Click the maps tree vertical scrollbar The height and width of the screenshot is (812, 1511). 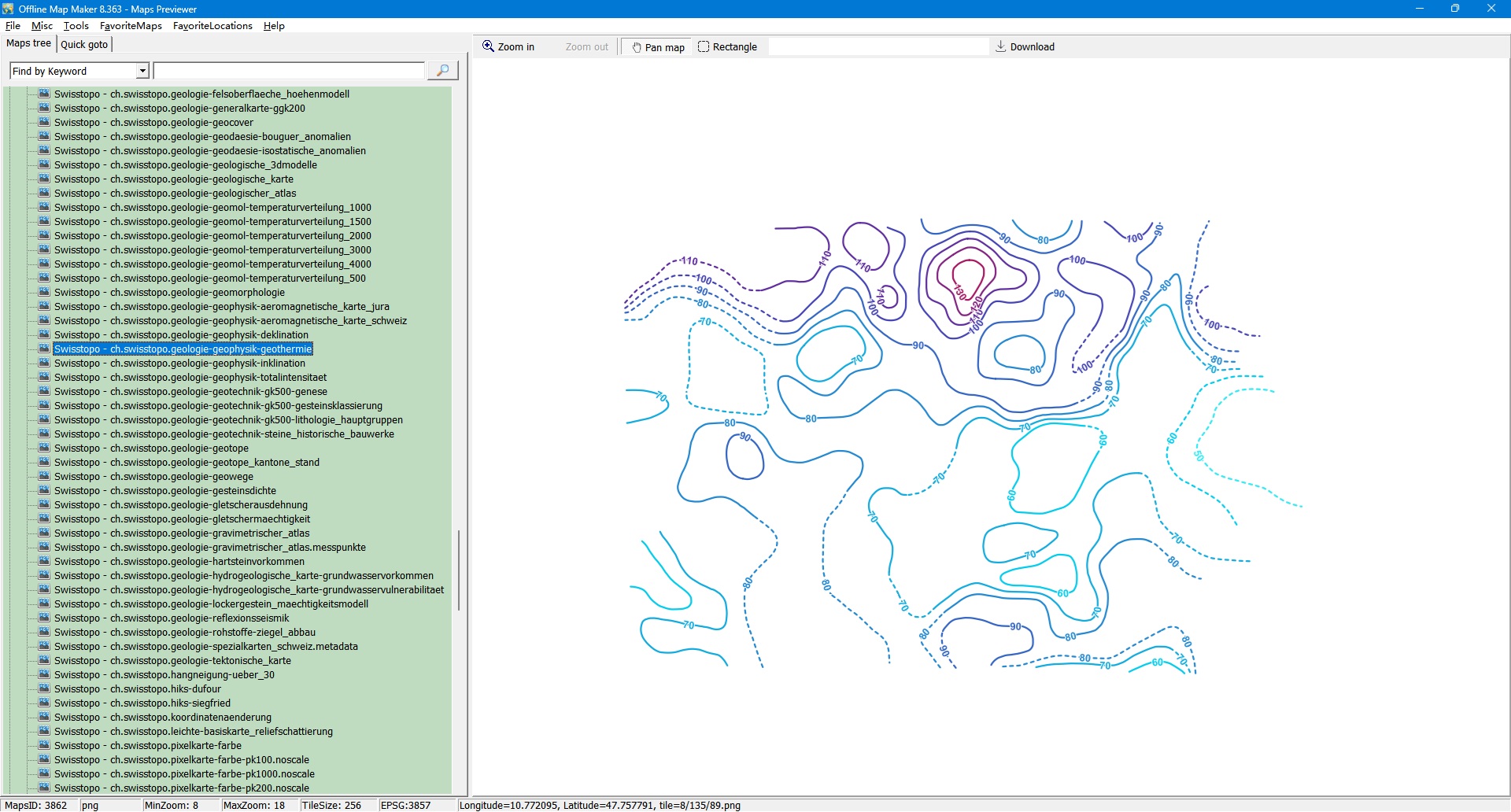[x=459, y=570]
